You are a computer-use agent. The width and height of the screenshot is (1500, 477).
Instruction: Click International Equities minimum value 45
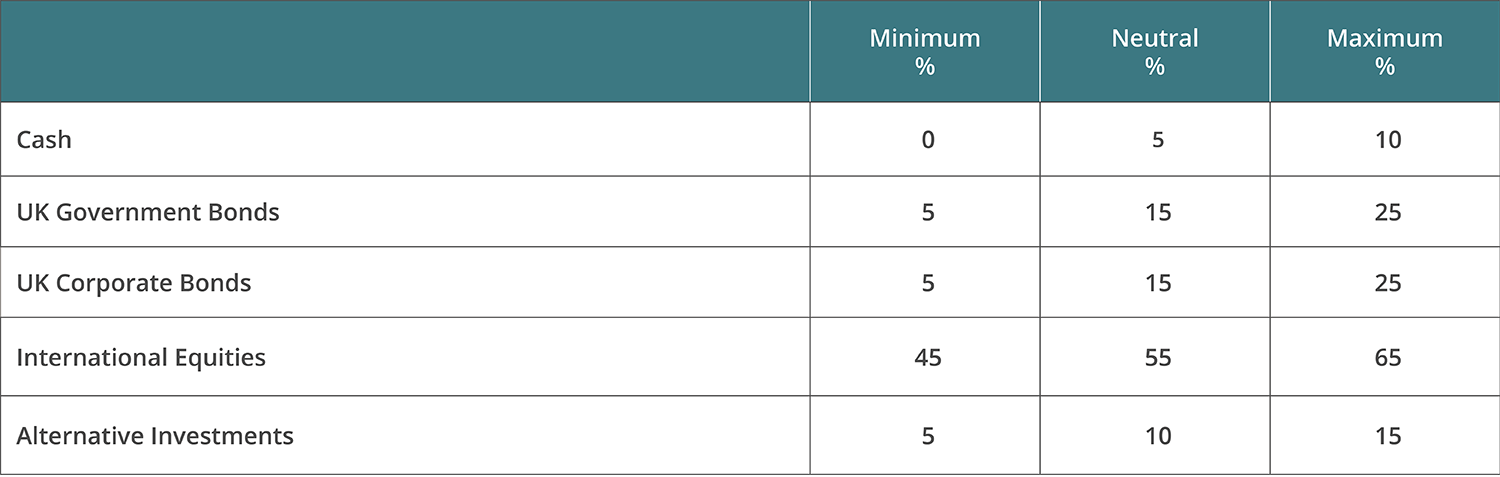[928, 357]
